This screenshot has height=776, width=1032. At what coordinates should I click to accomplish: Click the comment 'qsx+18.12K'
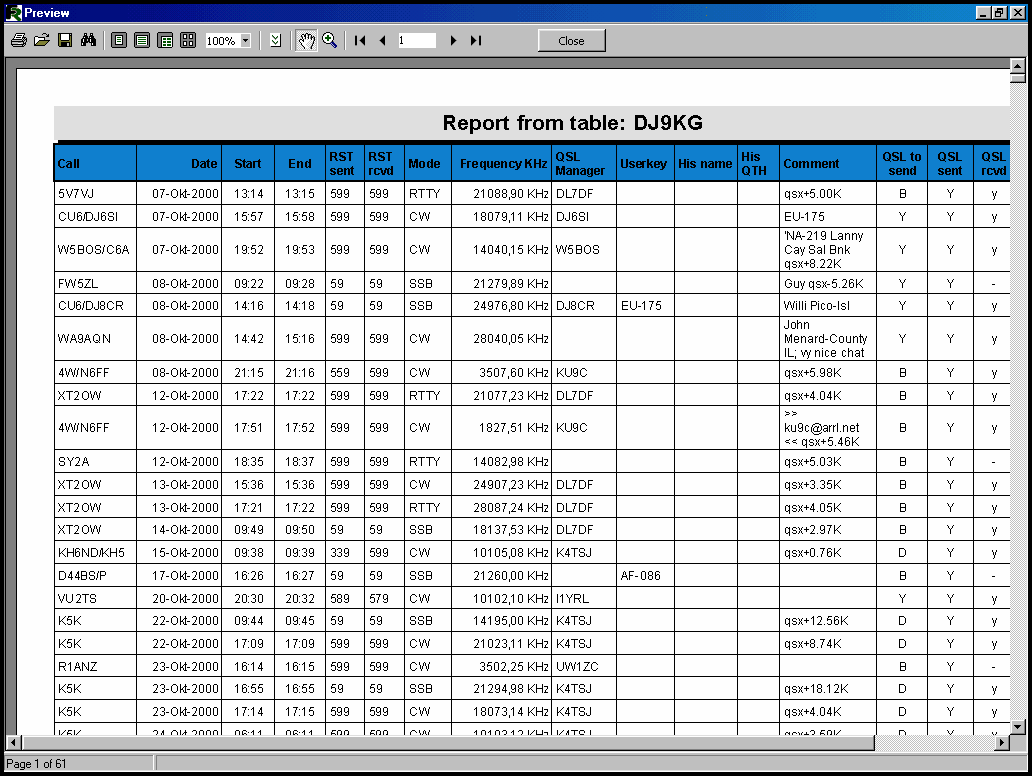click(816, 689)
